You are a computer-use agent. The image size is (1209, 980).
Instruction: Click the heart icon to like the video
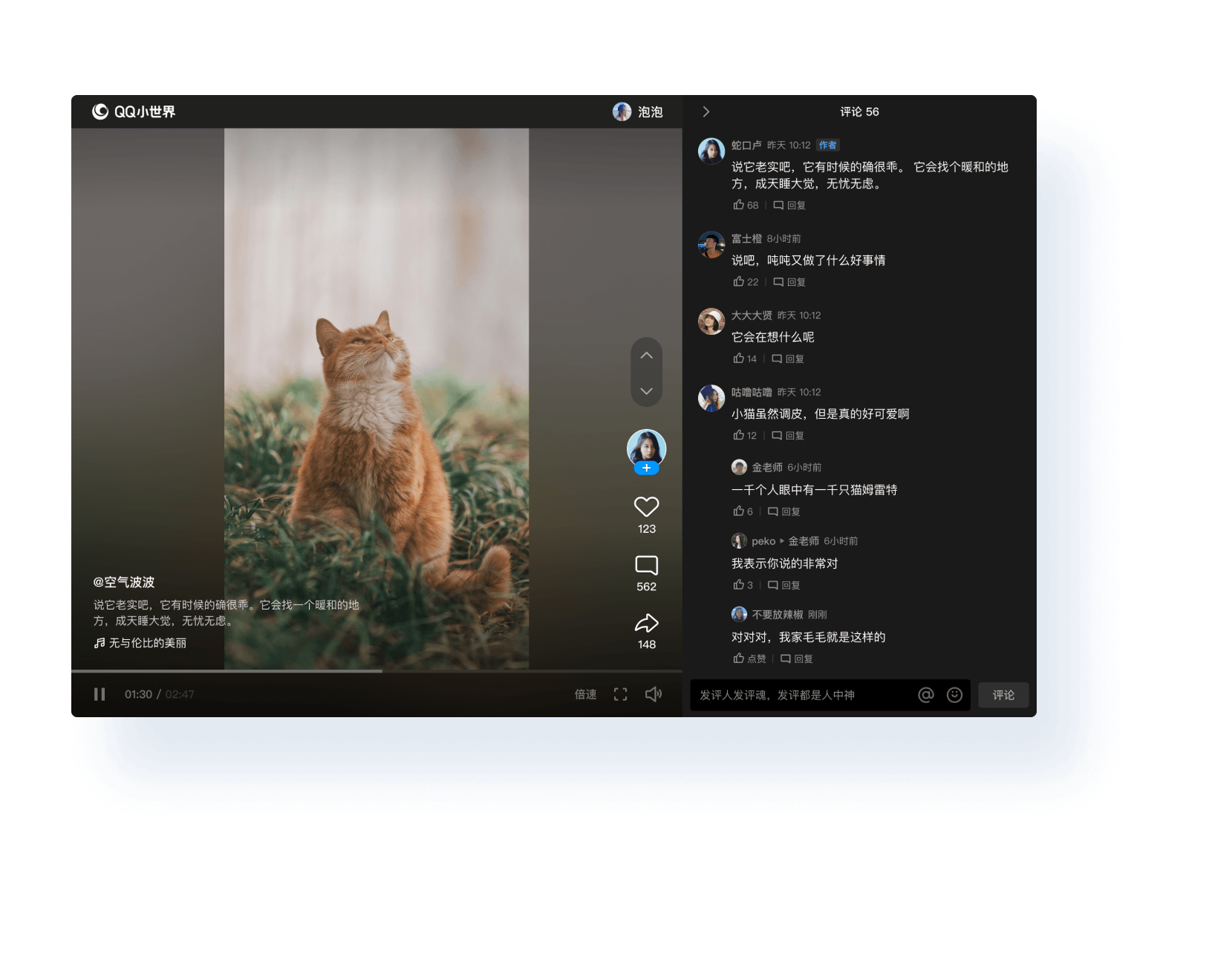pyautogui.click(x=646, y=506)
